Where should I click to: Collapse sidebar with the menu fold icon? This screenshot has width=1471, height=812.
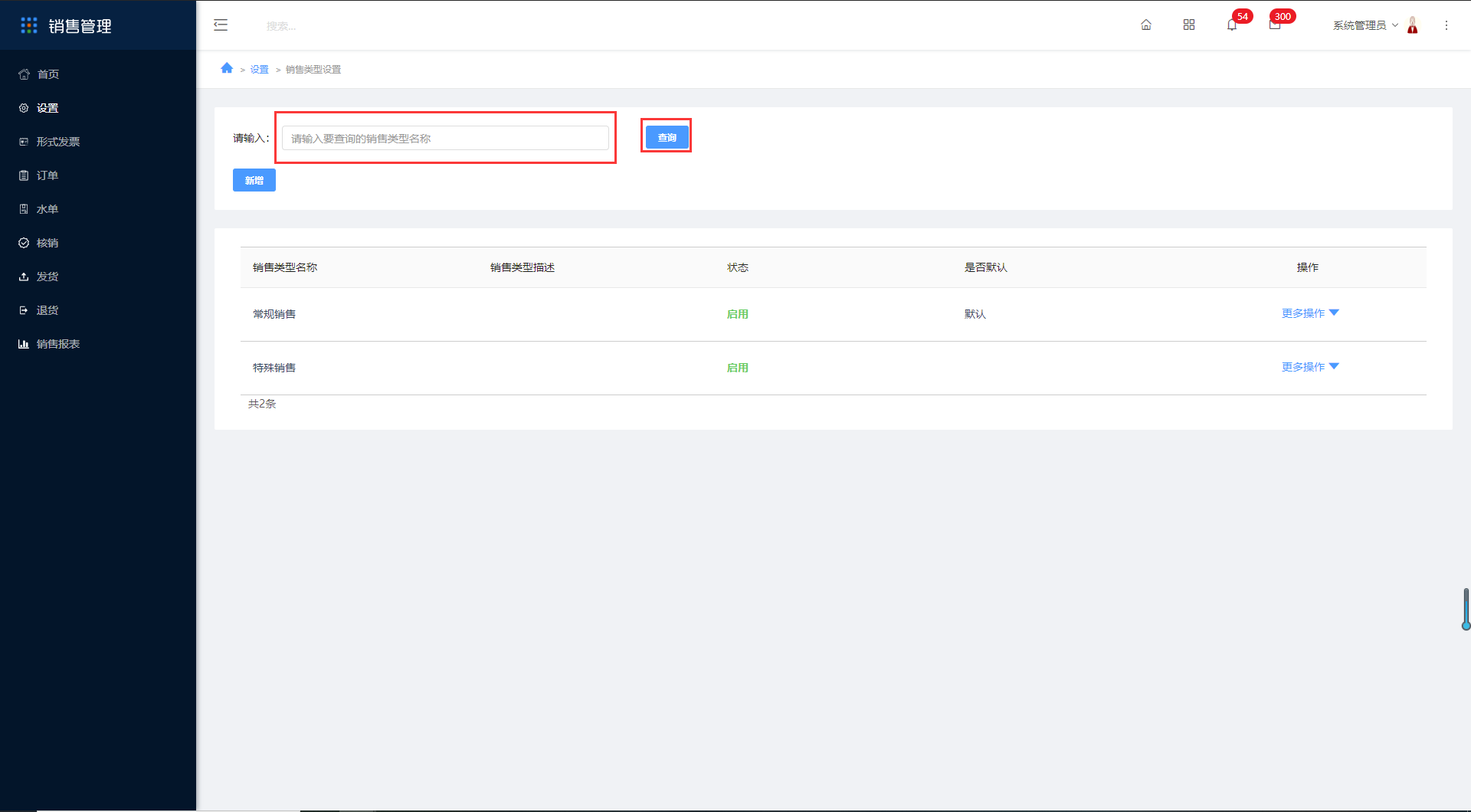click(221, 25)
